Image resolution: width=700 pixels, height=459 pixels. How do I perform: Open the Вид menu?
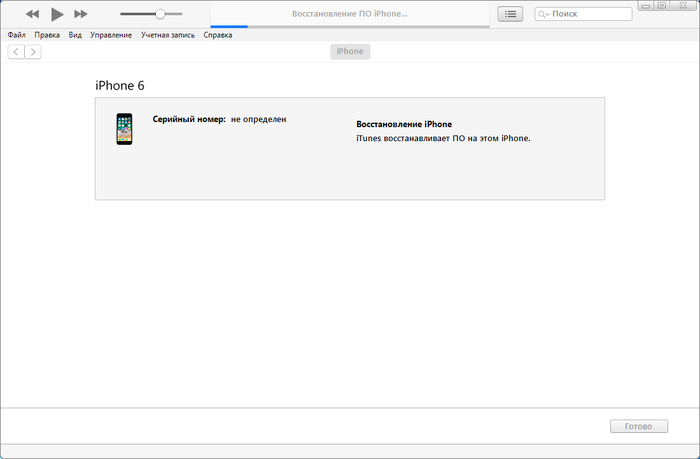tap(75, 35)
